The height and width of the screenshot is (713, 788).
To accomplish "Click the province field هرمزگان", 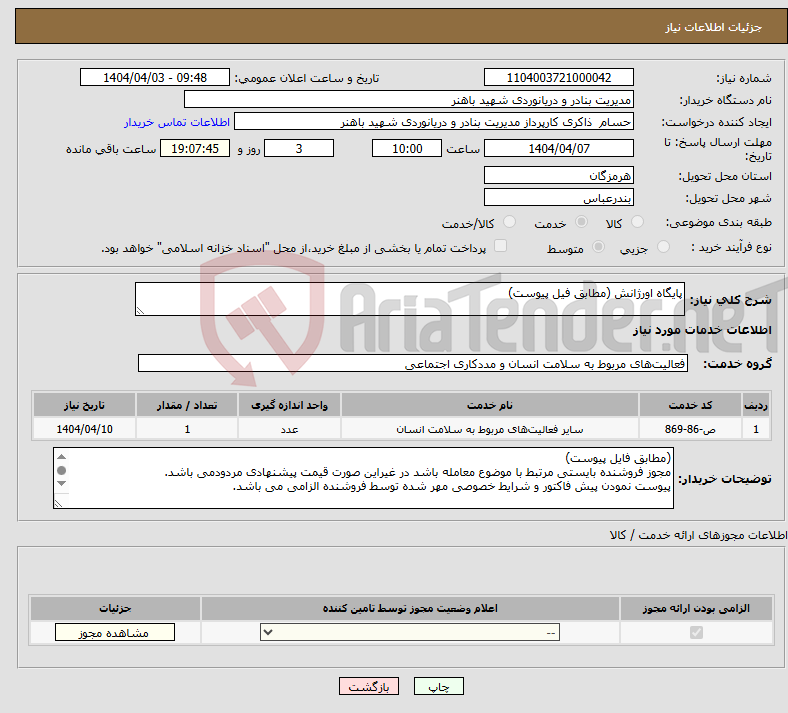I will coord(558,175).
